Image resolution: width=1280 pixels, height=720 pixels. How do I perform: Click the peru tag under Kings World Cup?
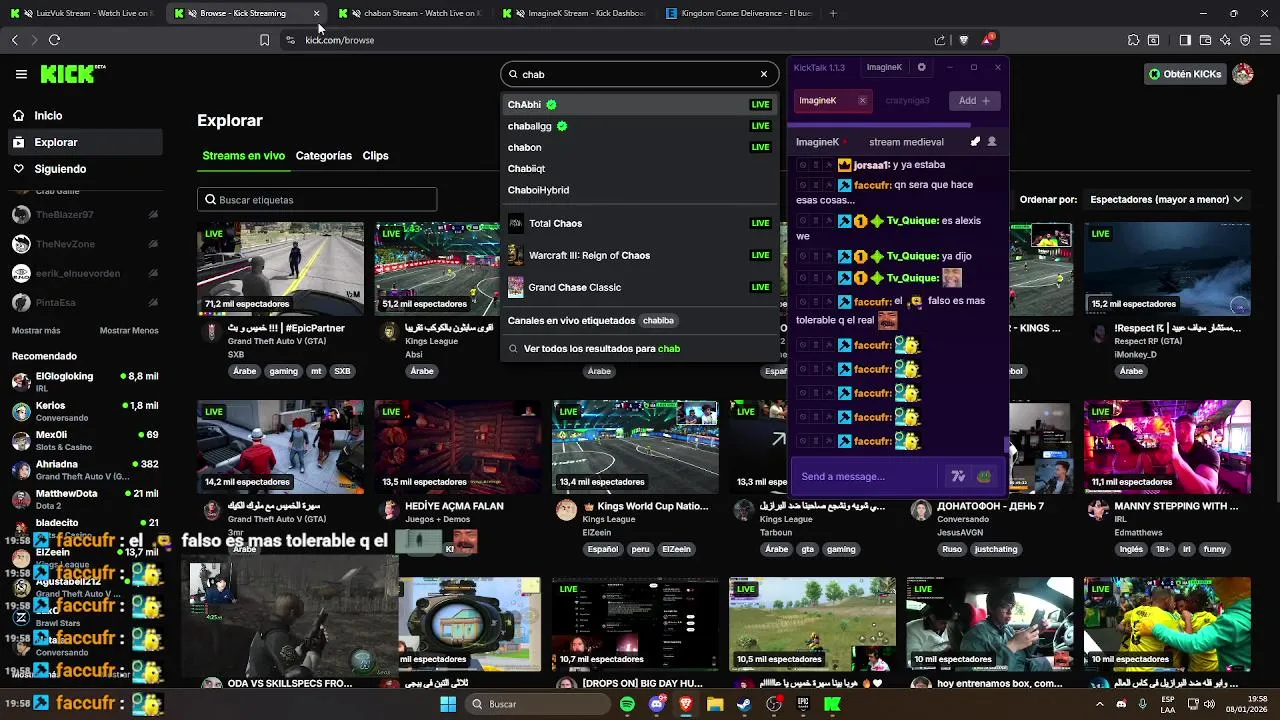coord(640,549)
